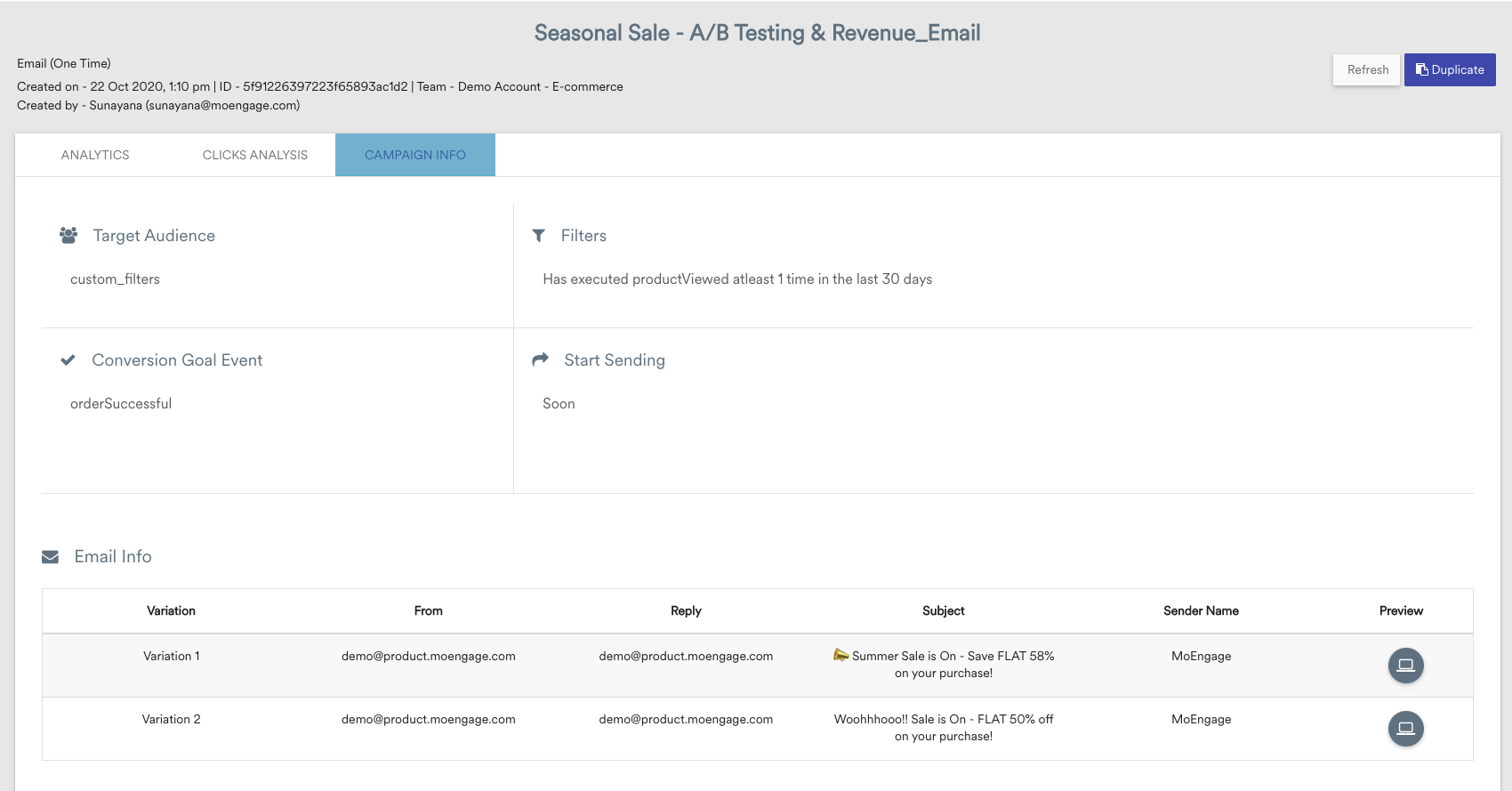The width and height of the screenshot is (1512, 791).
Task: Click the campaign title heading
Action: (757, 33)
